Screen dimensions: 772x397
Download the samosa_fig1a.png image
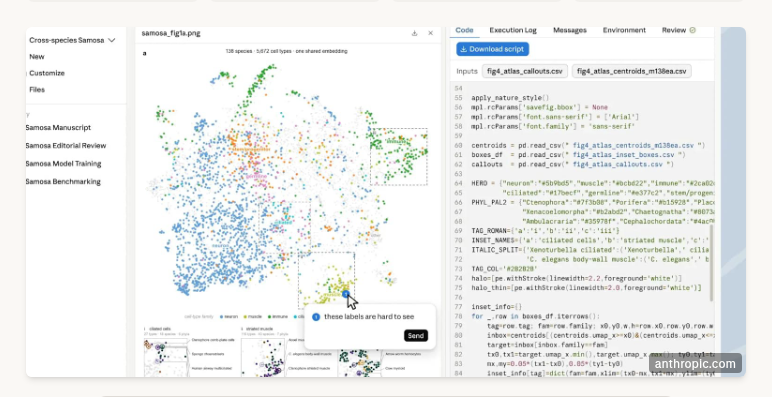tap(414, 33)
